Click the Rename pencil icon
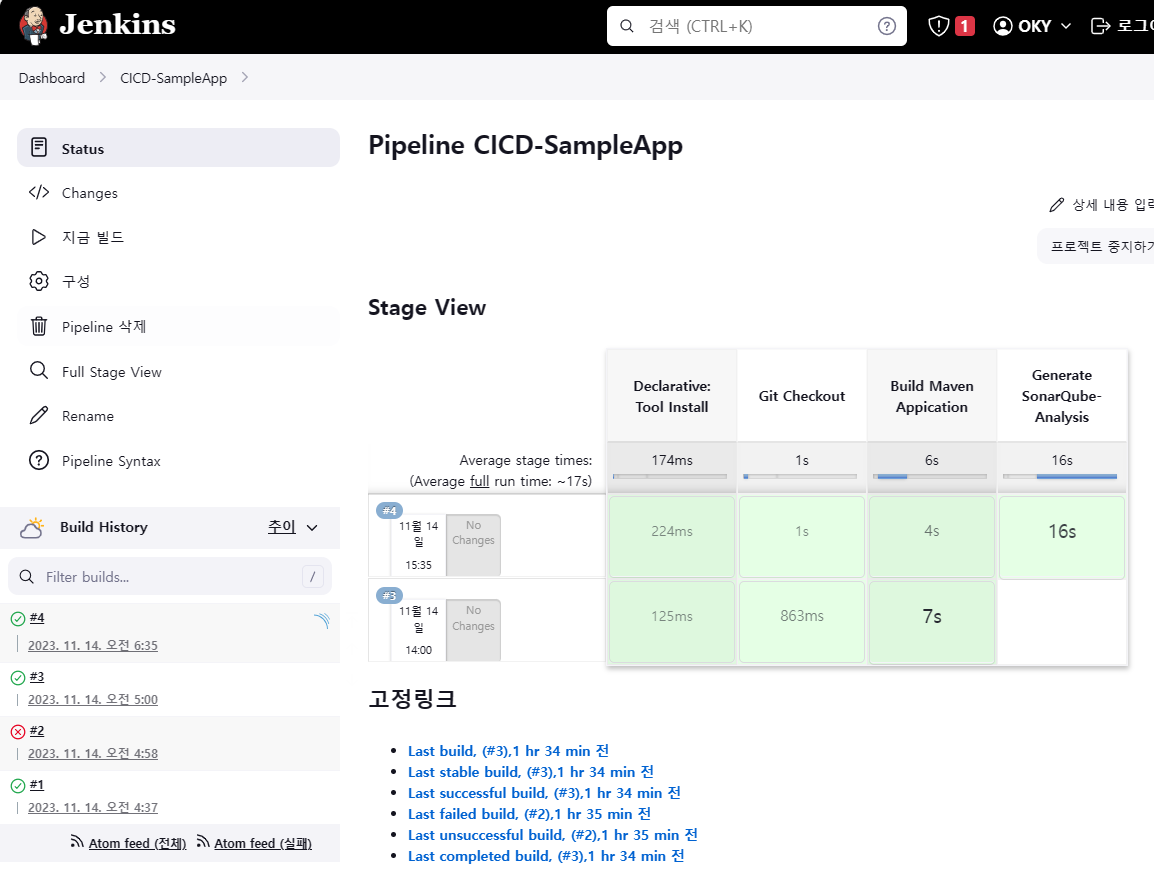The width and height of the screenshot is (1154, 888). (x=39, y=416)
